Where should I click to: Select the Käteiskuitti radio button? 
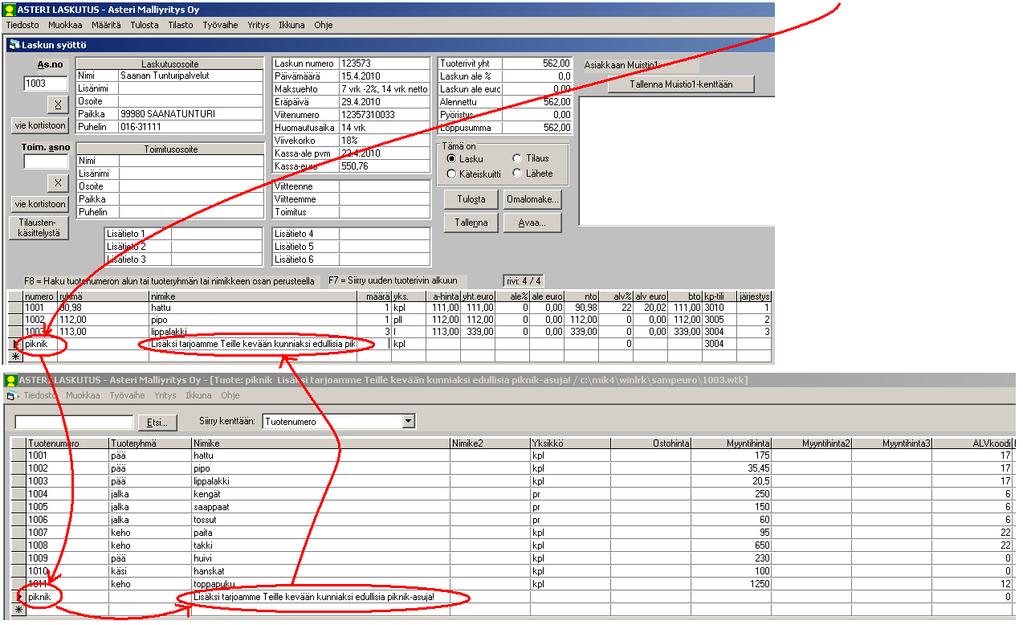(451, 174)
